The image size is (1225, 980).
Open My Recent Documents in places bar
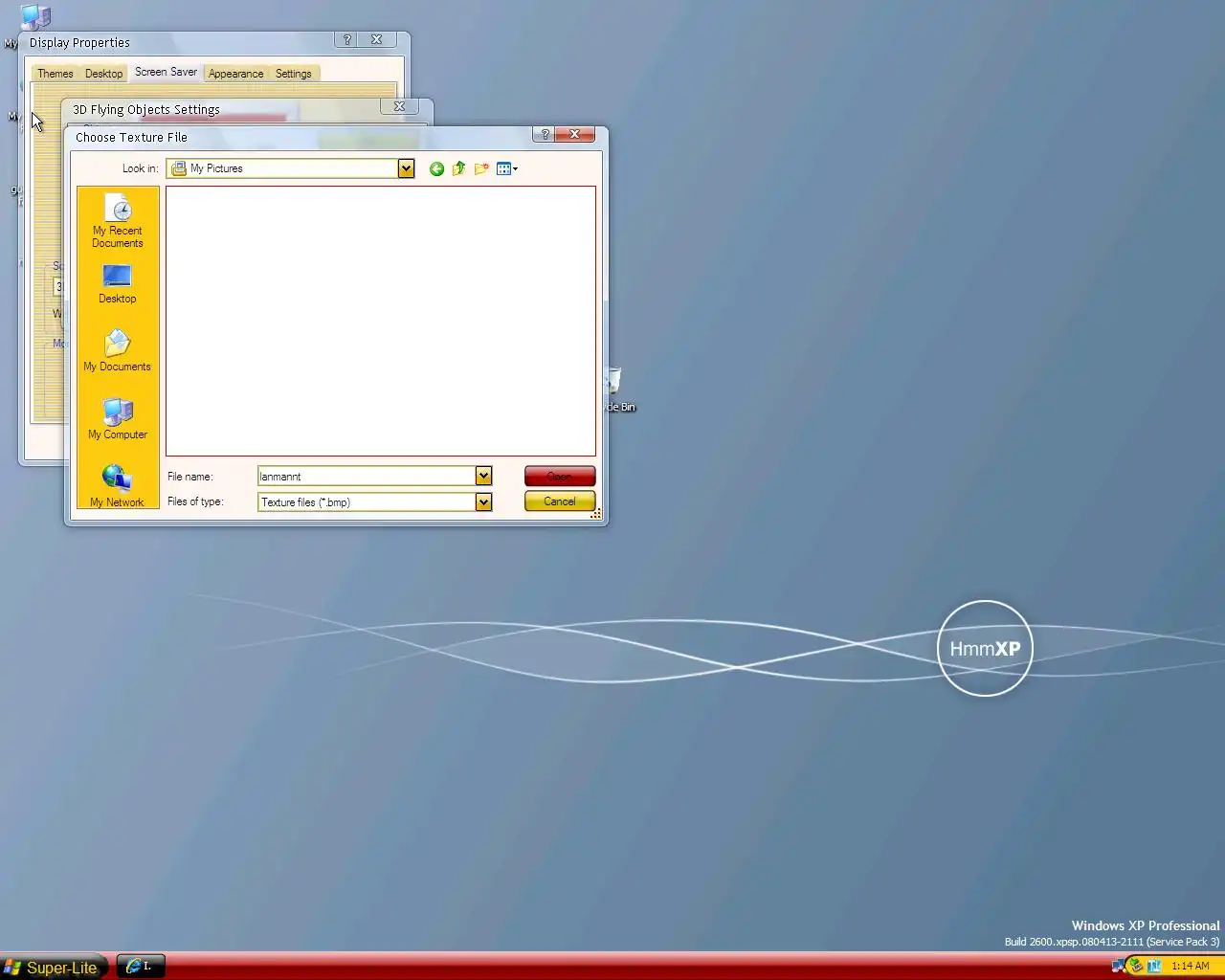pos(118,221)
